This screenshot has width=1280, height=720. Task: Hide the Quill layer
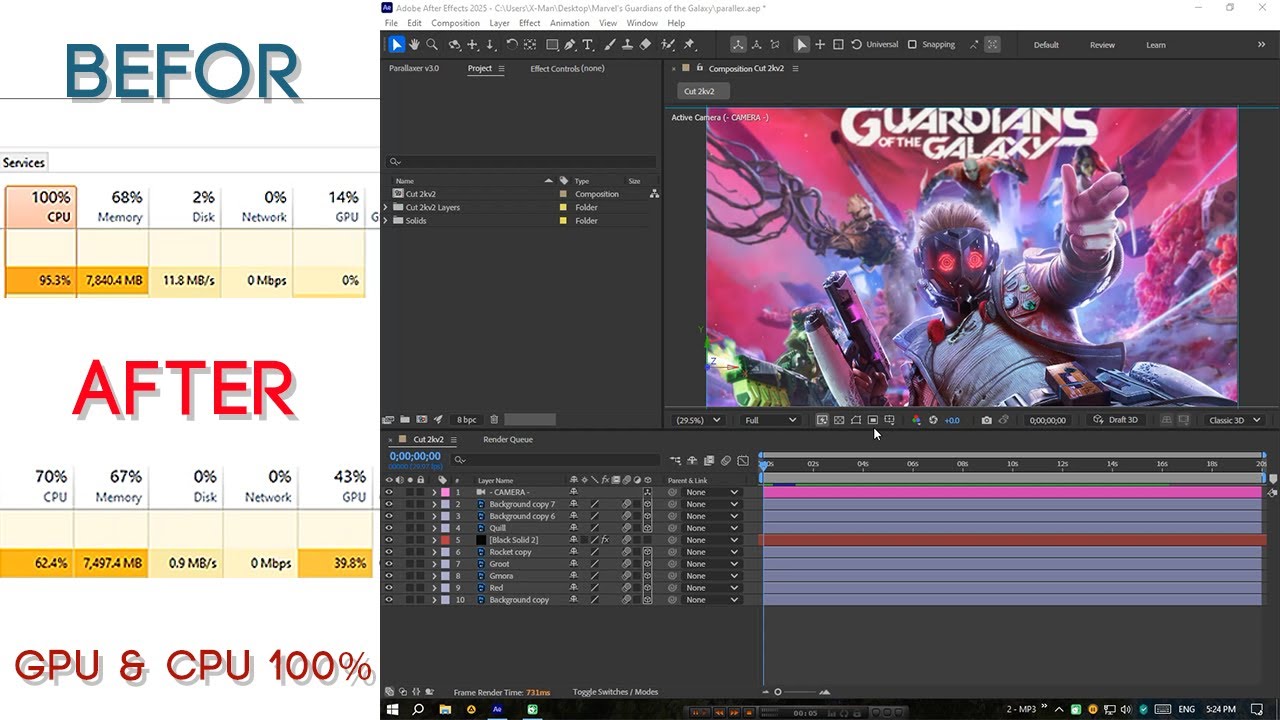click(389, 528)
